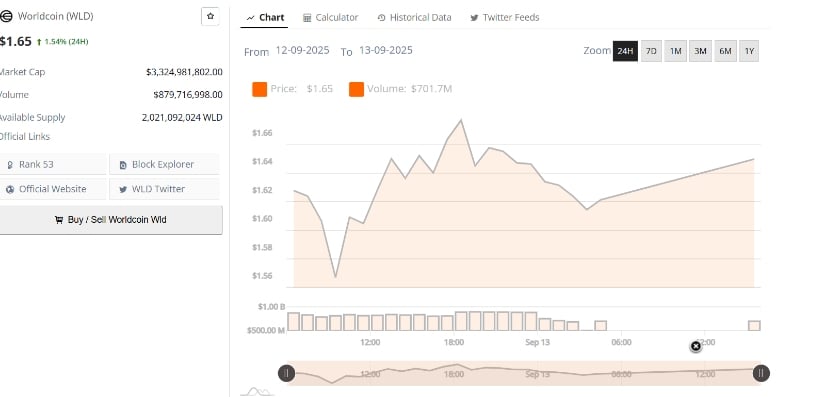Click the shopping cart icon on Buy/Sell button
This screenshot has width=825, height=397.
[59, 220]
